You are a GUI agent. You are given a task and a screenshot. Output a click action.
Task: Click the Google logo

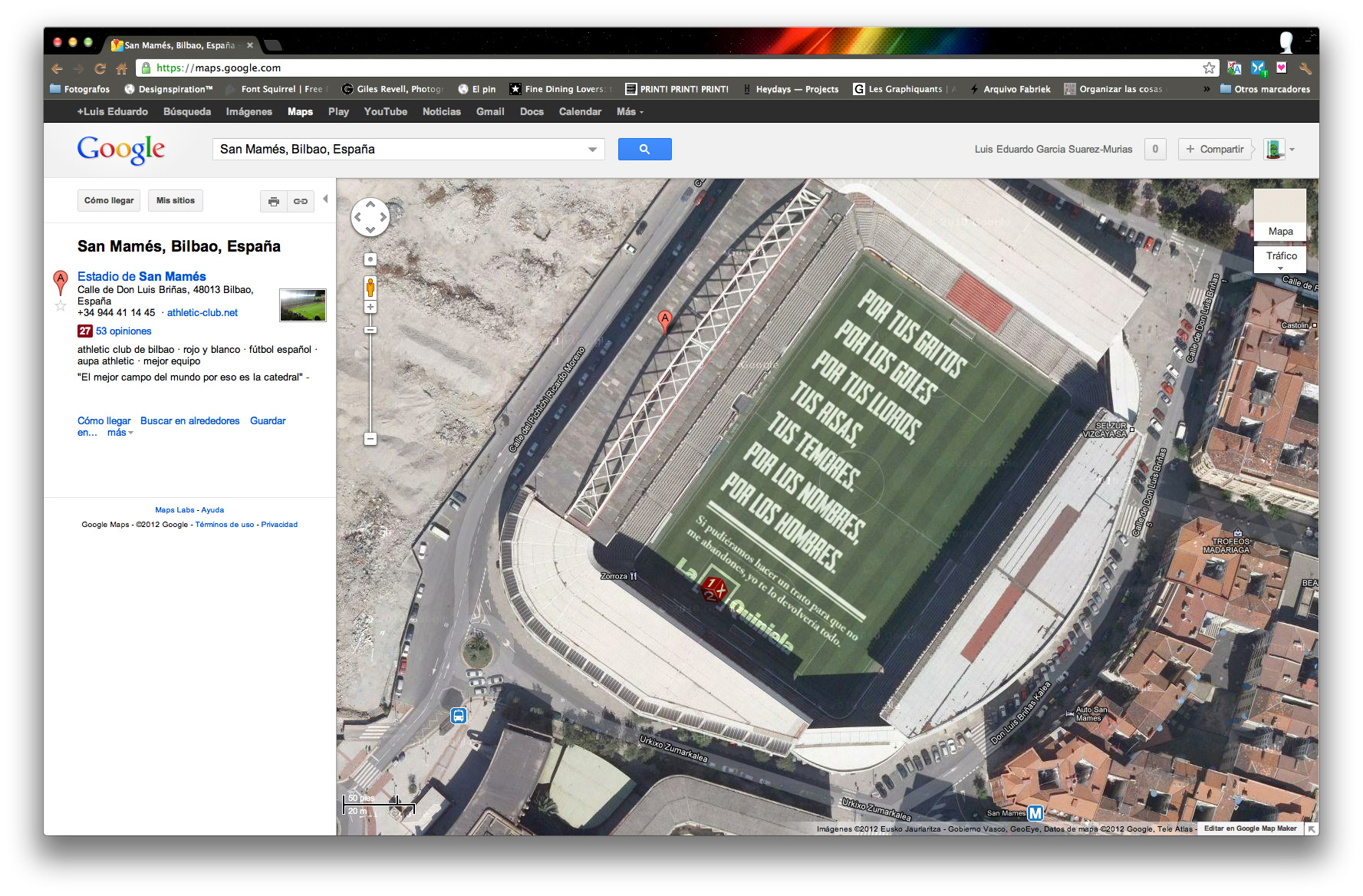(x=121, y=149)
